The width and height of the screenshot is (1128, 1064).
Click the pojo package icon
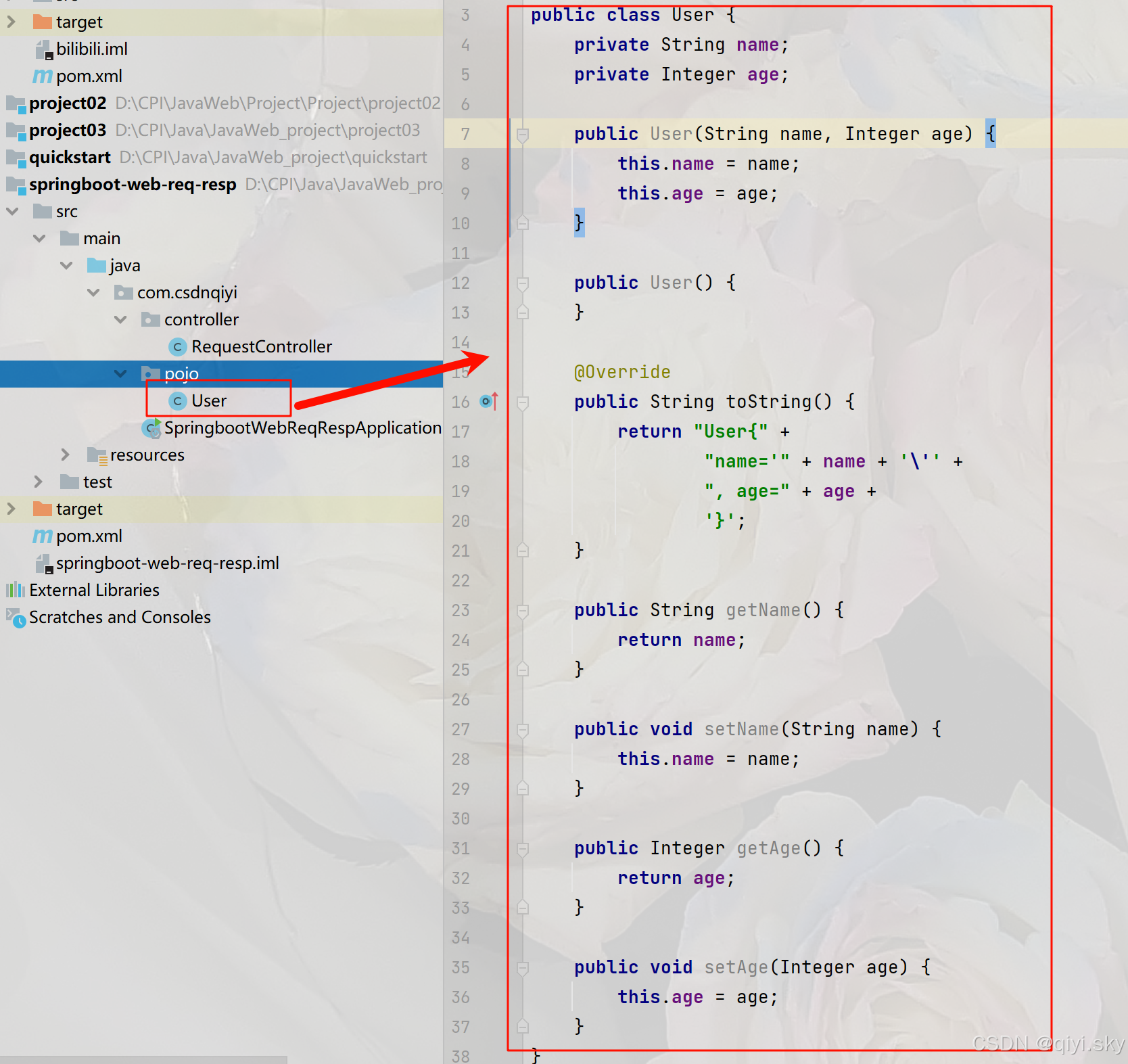(150, 373)
